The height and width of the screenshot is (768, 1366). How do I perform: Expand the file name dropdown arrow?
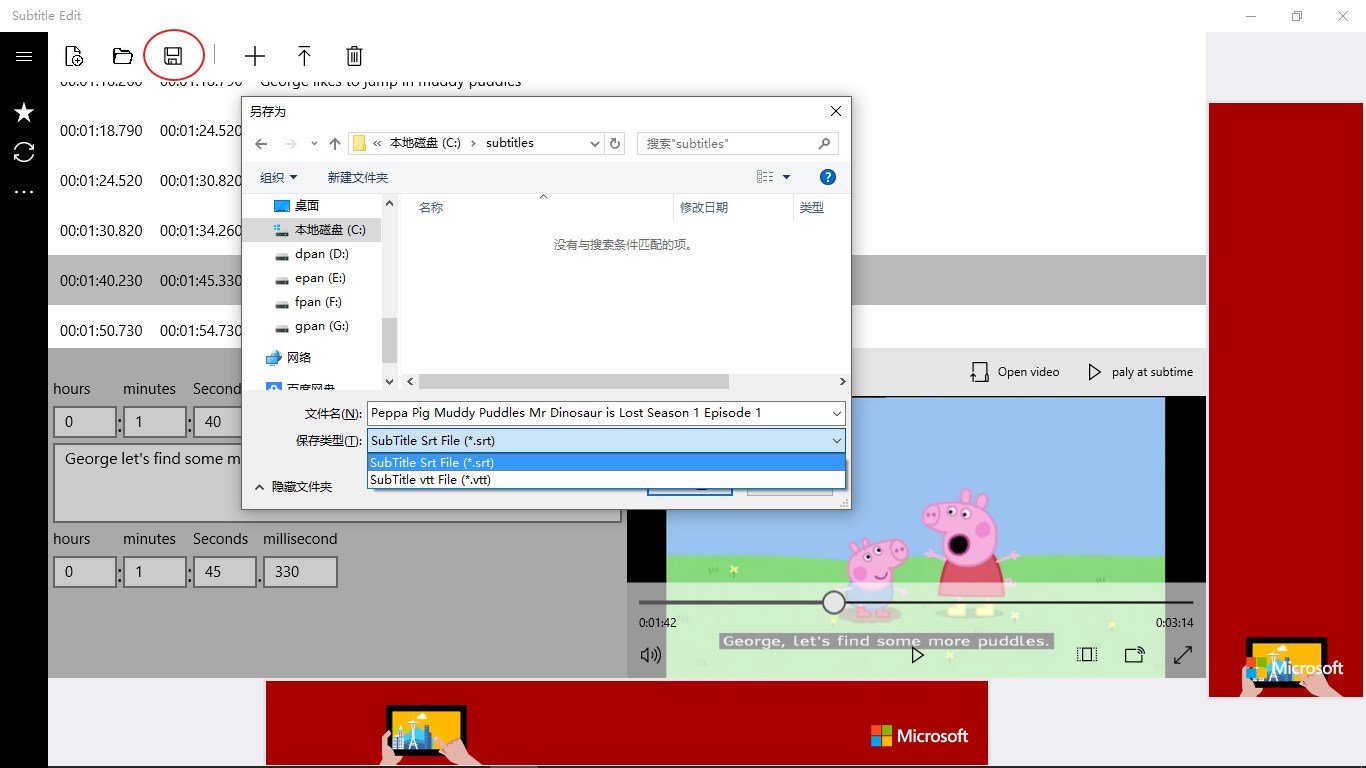coord(836,413)
